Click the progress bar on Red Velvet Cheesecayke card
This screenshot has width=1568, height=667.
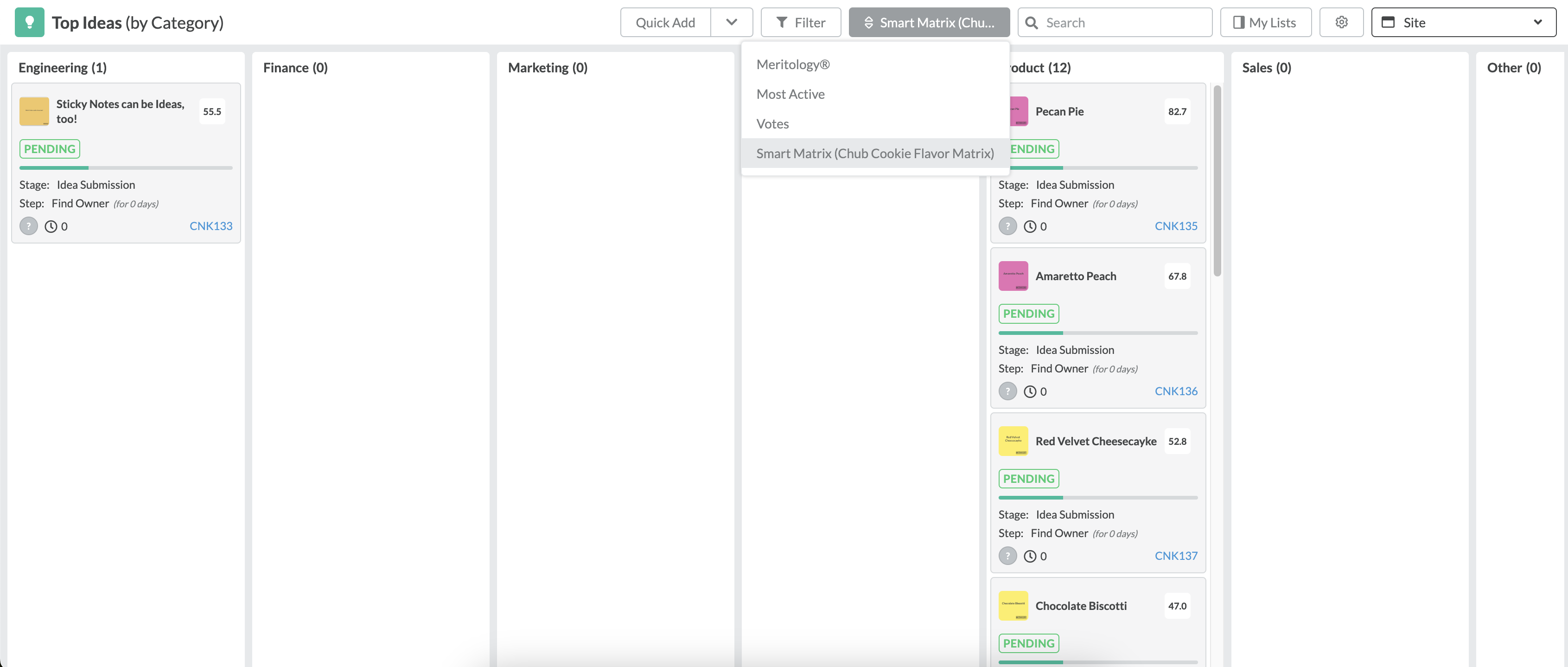click(1098, 498)
